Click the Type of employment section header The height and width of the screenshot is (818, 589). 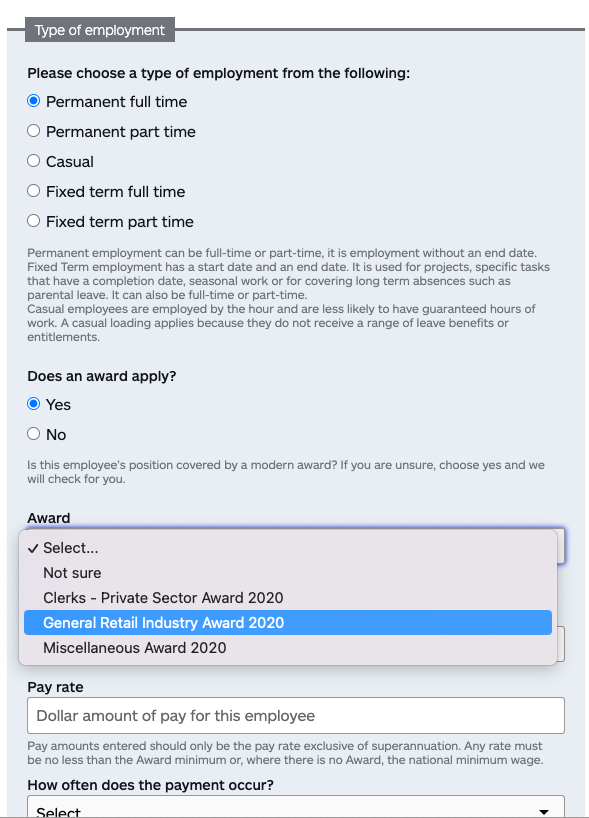click(100, 30)
